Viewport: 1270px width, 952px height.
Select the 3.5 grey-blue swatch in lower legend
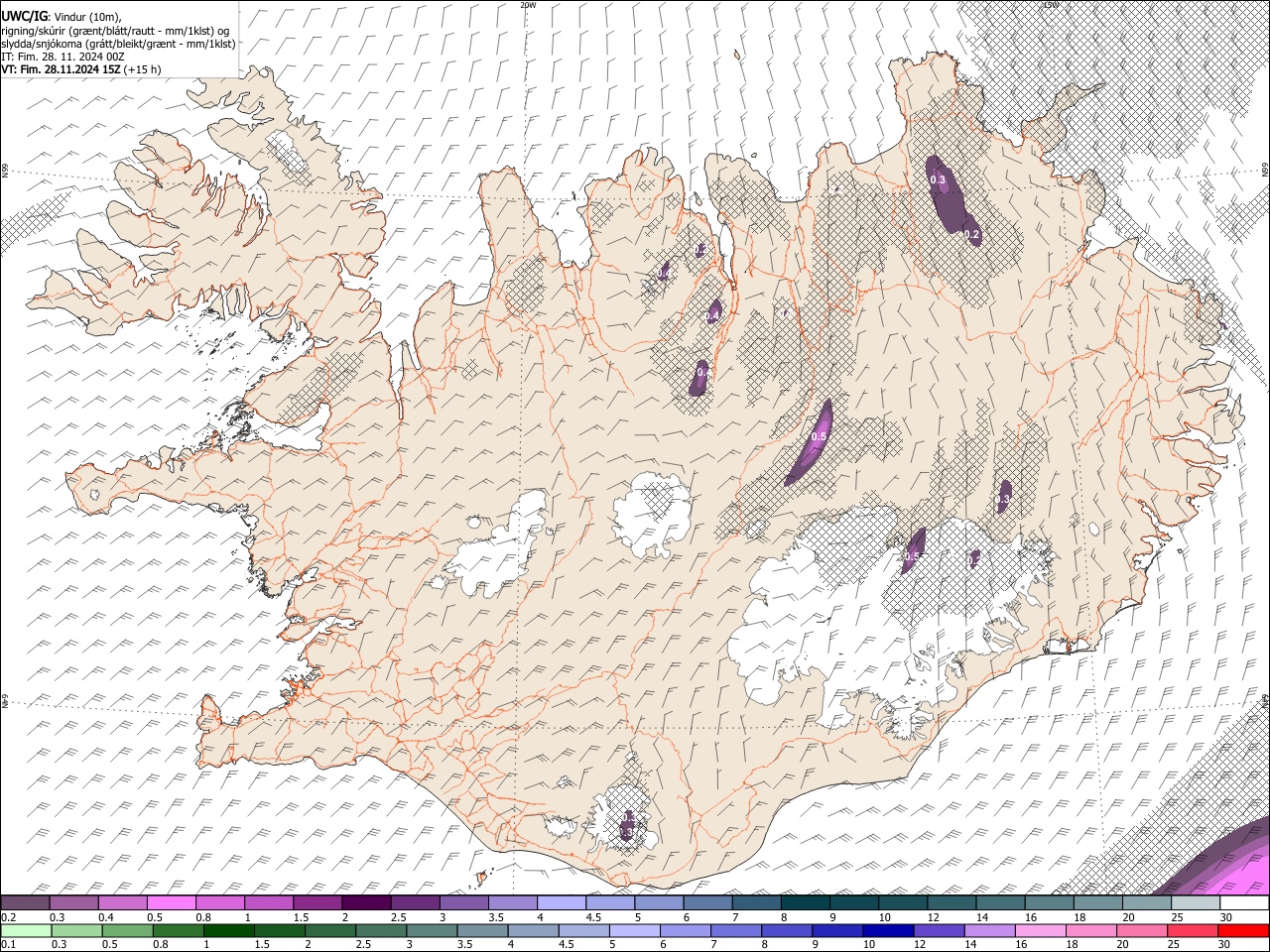(x=482, y=930)
